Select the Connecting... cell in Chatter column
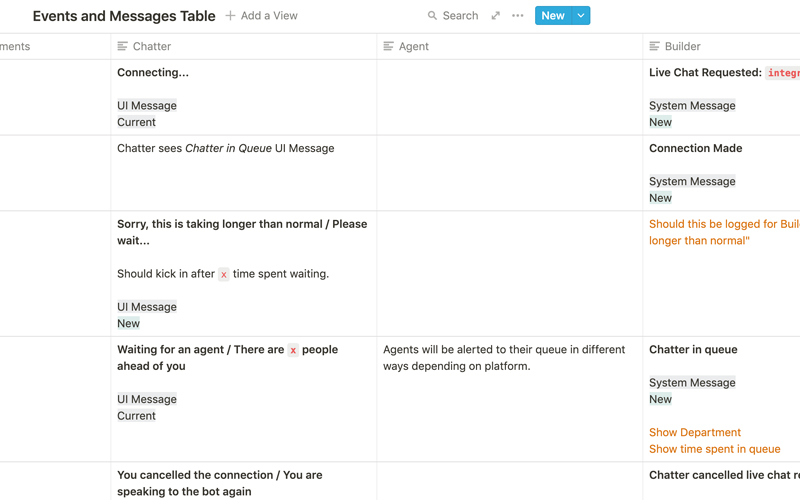This screenshot has height=500, width=800. pos(244,97)
